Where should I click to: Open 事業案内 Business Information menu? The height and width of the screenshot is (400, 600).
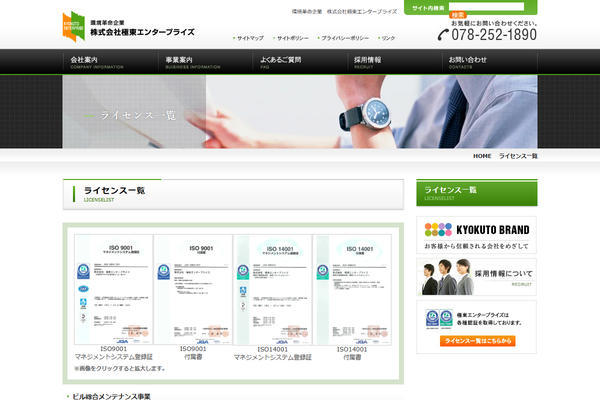point(205,62)
